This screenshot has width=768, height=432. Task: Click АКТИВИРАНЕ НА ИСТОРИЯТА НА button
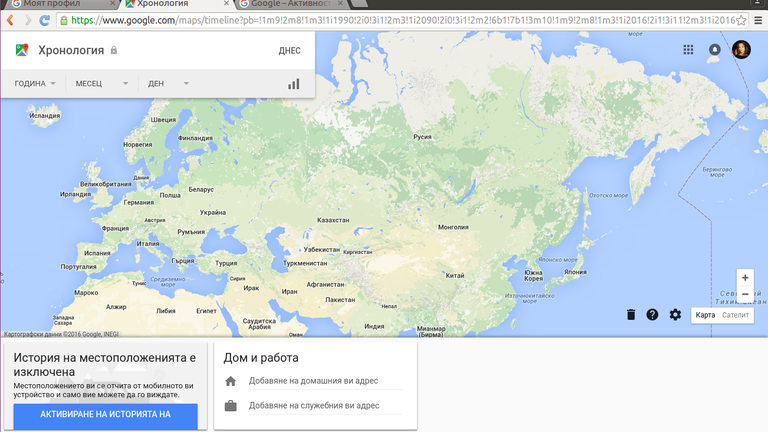click(x=105, y=414)
